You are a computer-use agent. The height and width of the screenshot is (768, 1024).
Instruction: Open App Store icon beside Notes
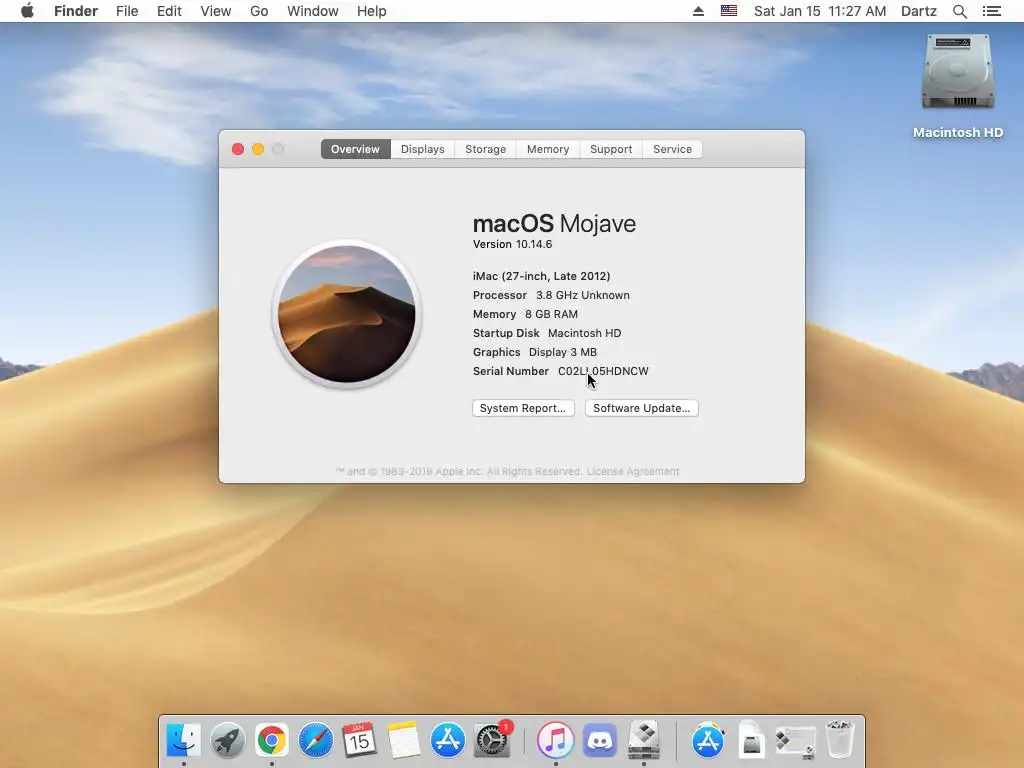pos(447,740)
